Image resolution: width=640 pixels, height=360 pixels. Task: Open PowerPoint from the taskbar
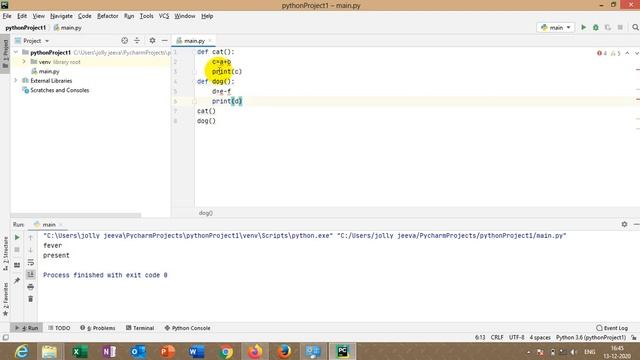click(x=167, y=351)
